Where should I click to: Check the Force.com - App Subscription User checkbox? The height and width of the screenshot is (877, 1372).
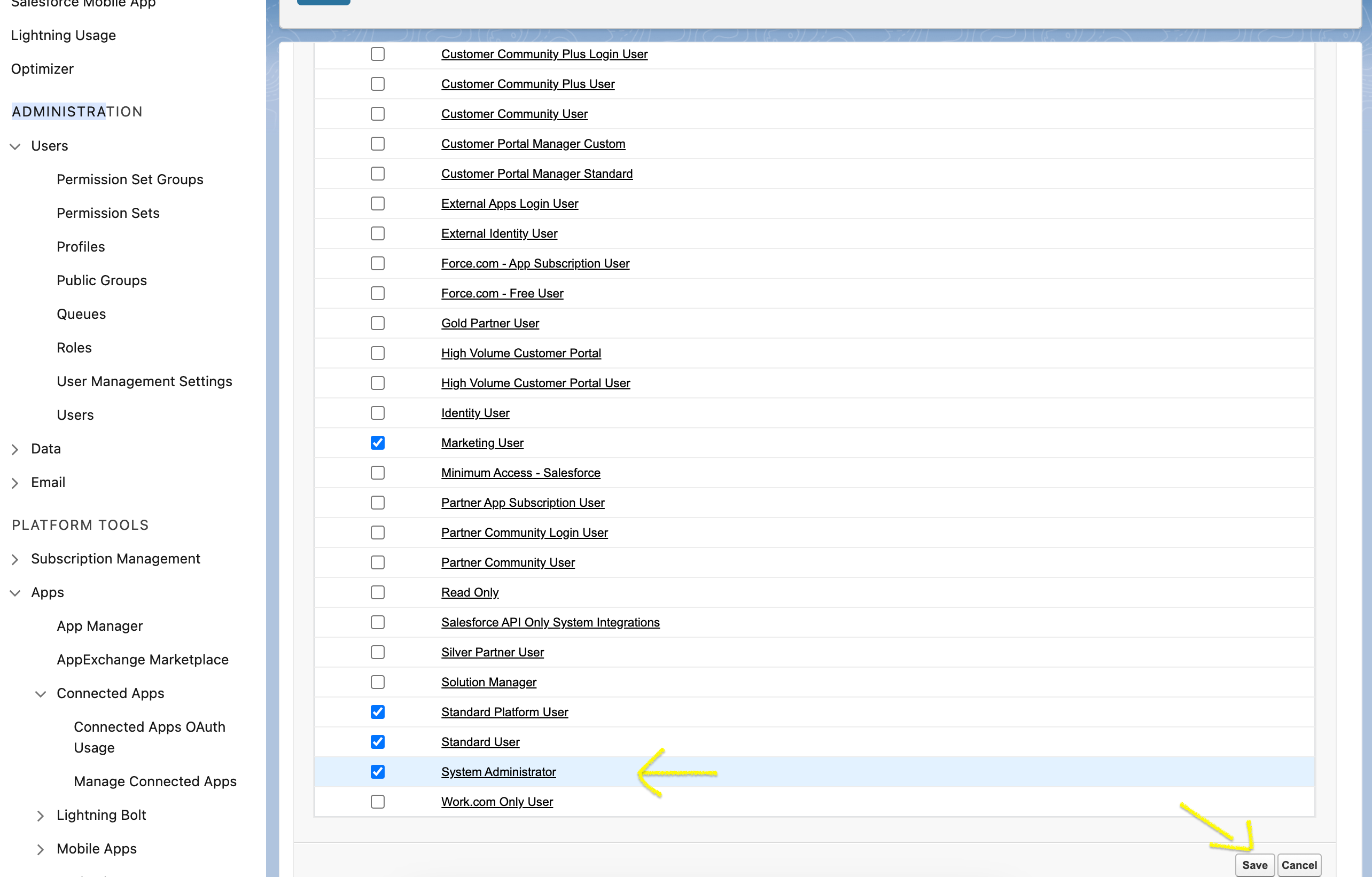[x=378, y=264]
